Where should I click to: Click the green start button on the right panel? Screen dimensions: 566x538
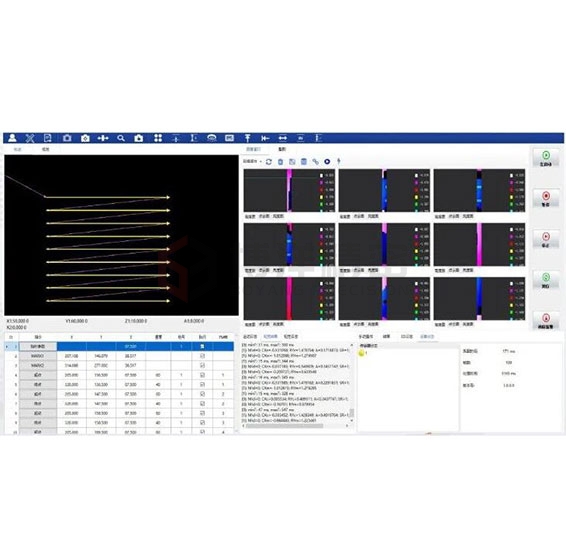(x=546, y=158)
